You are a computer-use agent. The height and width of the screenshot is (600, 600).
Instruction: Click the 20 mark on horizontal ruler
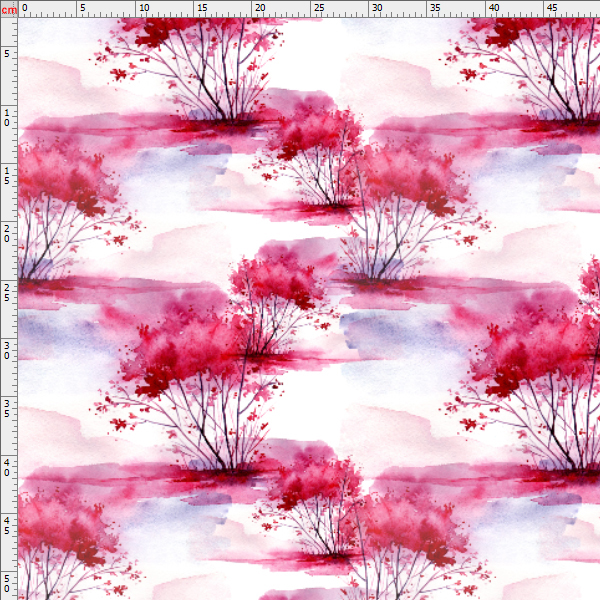260,8
